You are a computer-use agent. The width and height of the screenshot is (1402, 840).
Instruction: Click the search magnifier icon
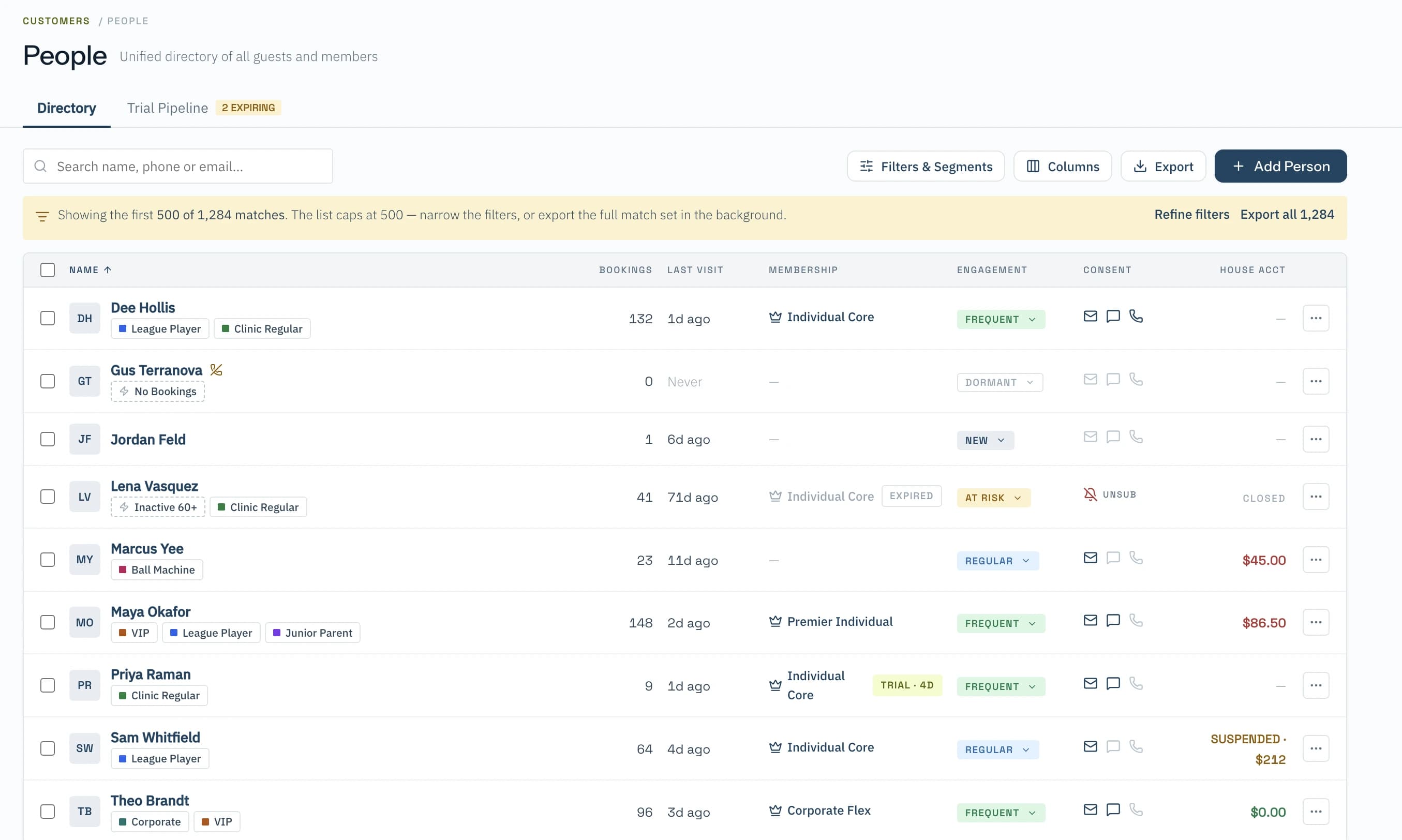pyautogui.click(x=40, y=166)
